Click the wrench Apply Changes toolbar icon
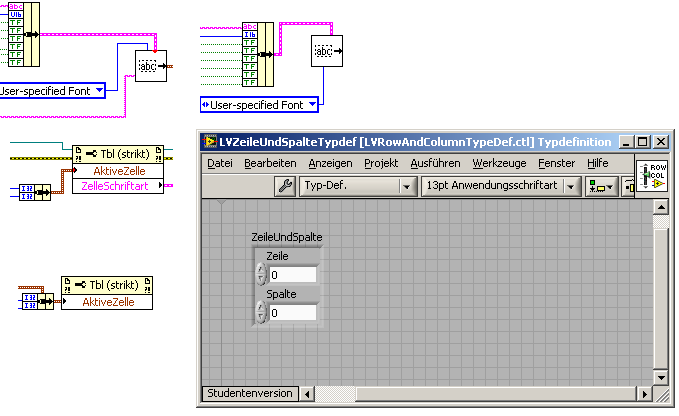 pyautogui.click(x=285, y=186)
